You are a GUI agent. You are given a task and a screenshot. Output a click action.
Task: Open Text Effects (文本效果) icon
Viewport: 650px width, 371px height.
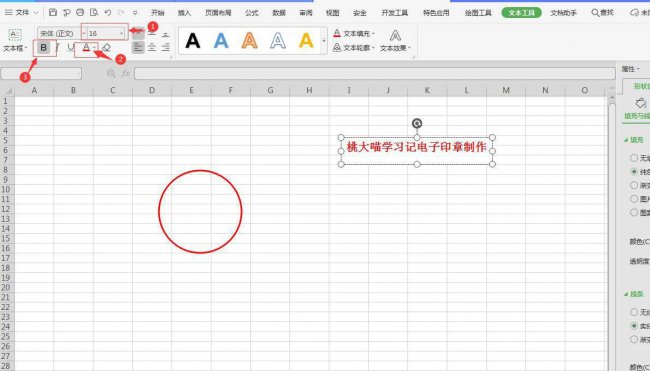[395, 36]
